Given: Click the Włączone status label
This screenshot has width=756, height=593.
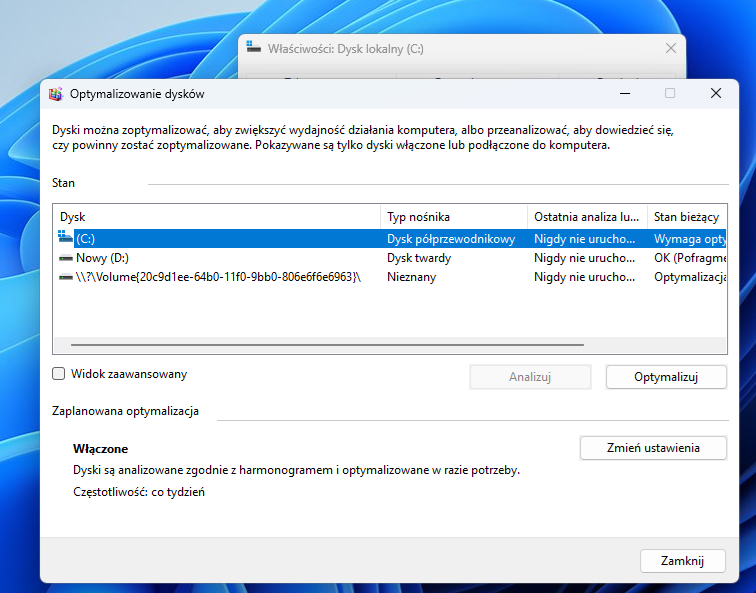Looking at the screenshot, I should click(x=100, y=449).
